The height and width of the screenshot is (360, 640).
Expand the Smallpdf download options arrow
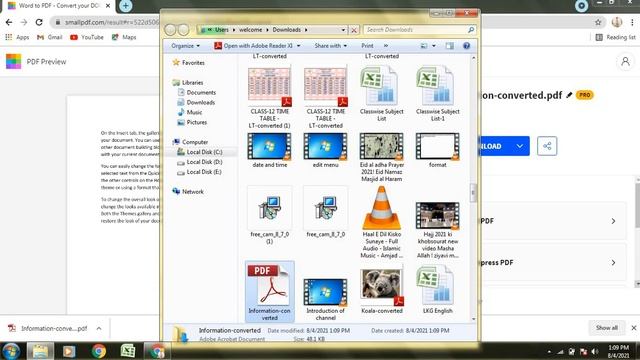tap(520, 146)
